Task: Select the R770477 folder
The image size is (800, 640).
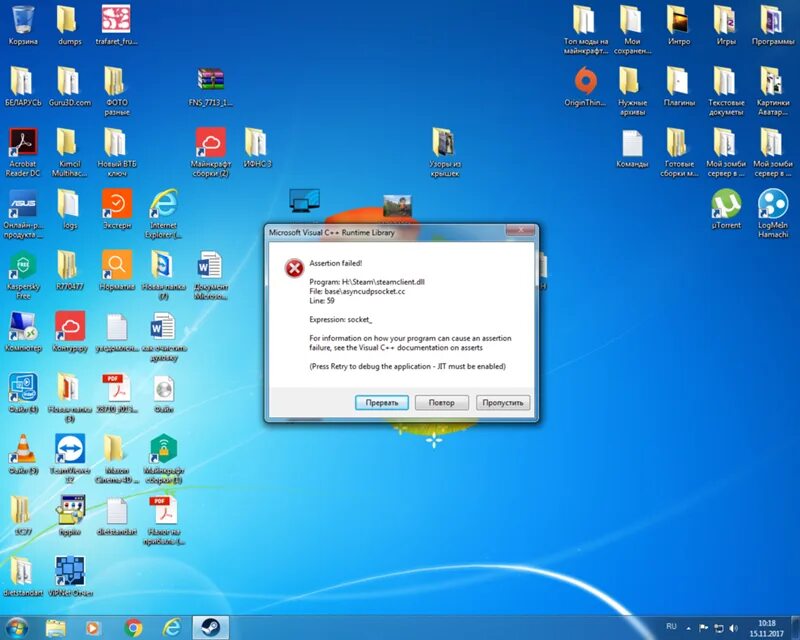Action: (70, 270)
